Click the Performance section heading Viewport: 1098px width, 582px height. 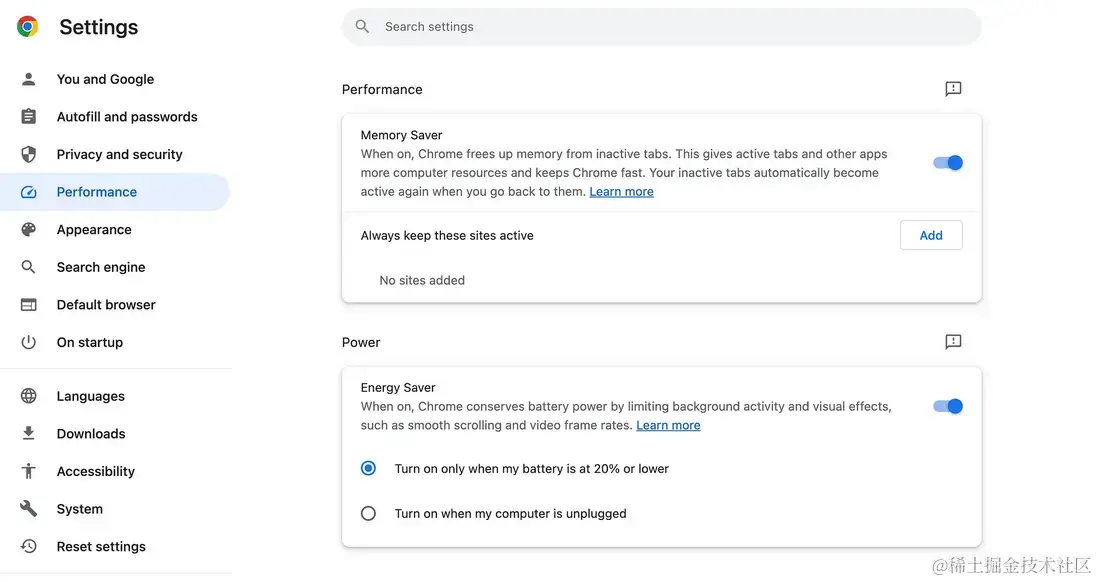coord(382,89)
